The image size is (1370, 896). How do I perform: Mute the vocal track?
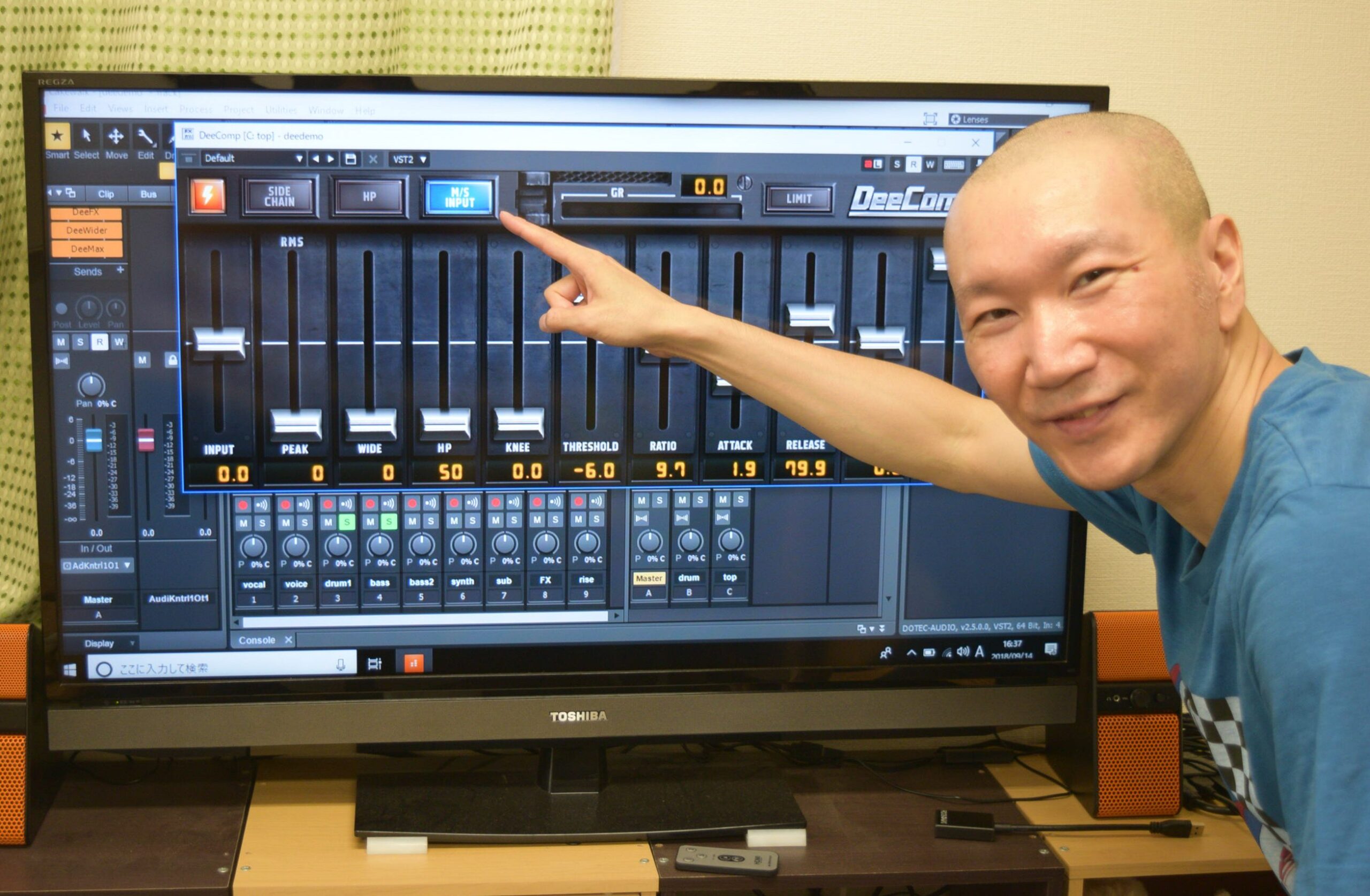tap(243, 523)
